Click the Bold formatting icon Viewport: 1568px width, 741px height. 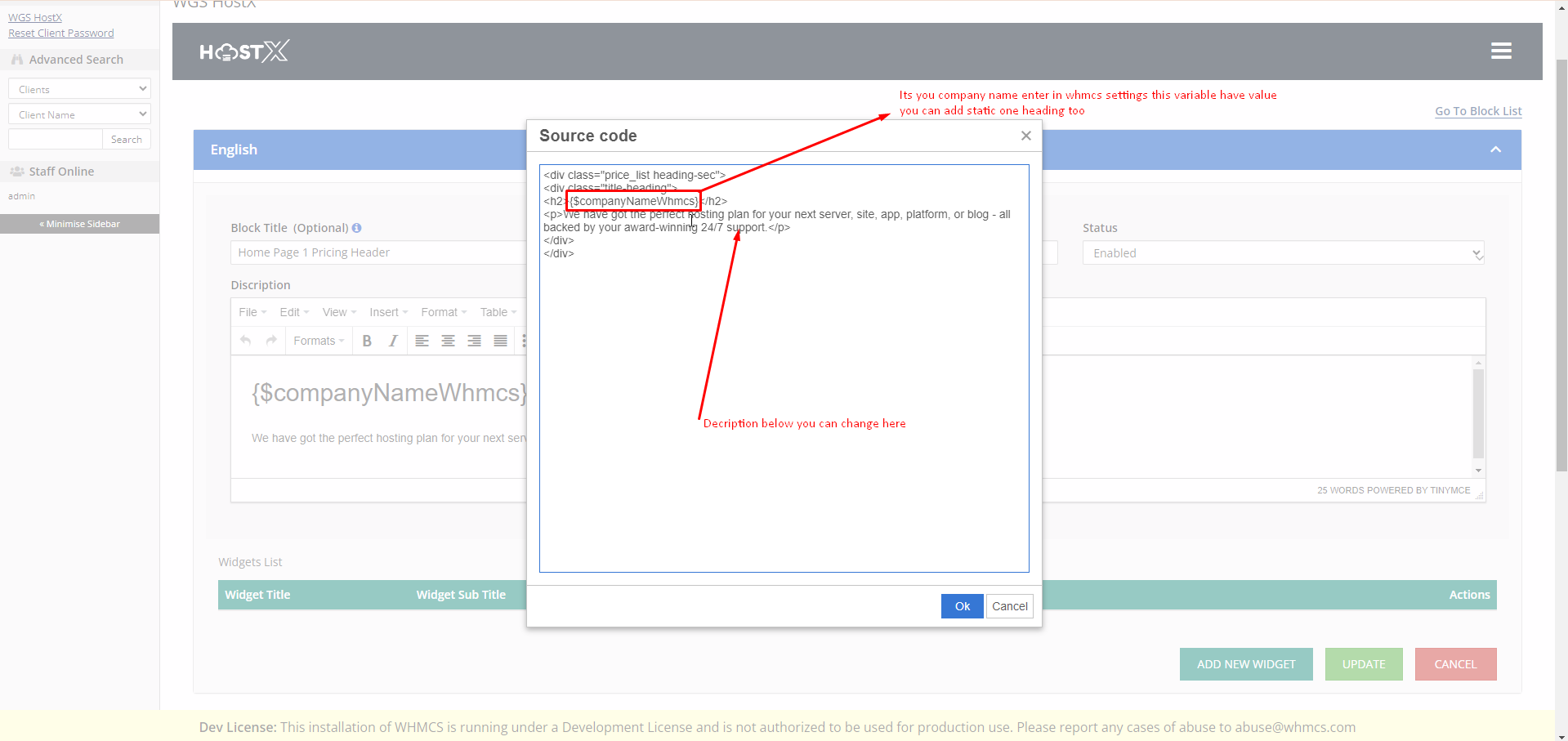point(367,341)
